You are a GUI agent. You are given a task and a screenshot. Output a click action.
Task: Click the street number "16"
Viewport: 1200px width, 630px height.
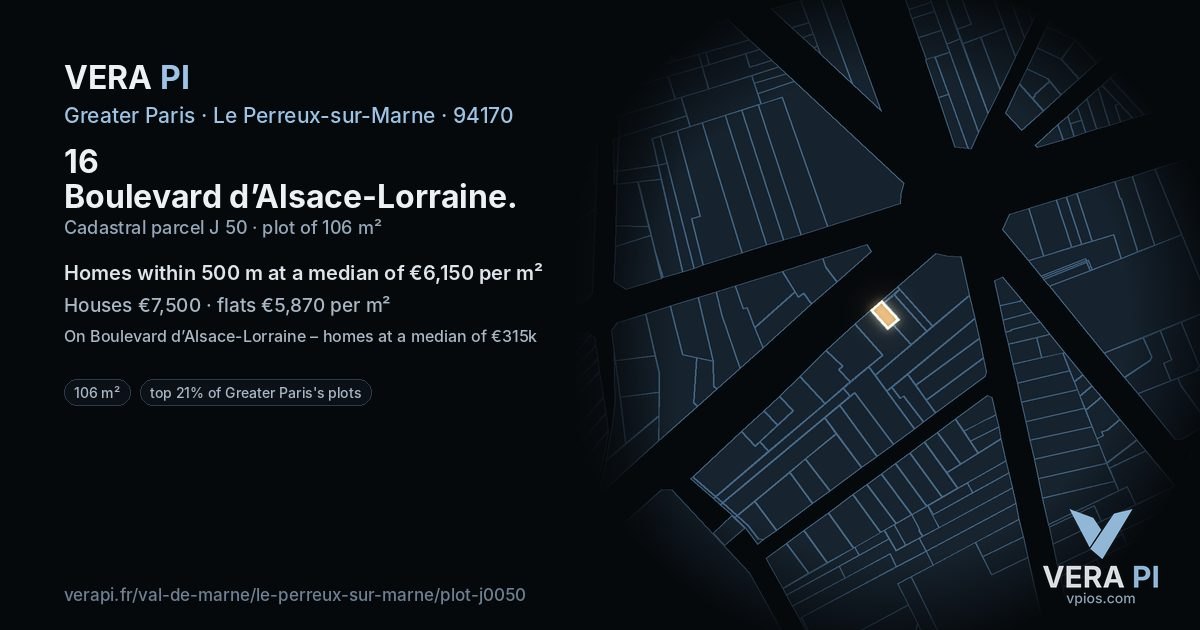tap(81, 161)
